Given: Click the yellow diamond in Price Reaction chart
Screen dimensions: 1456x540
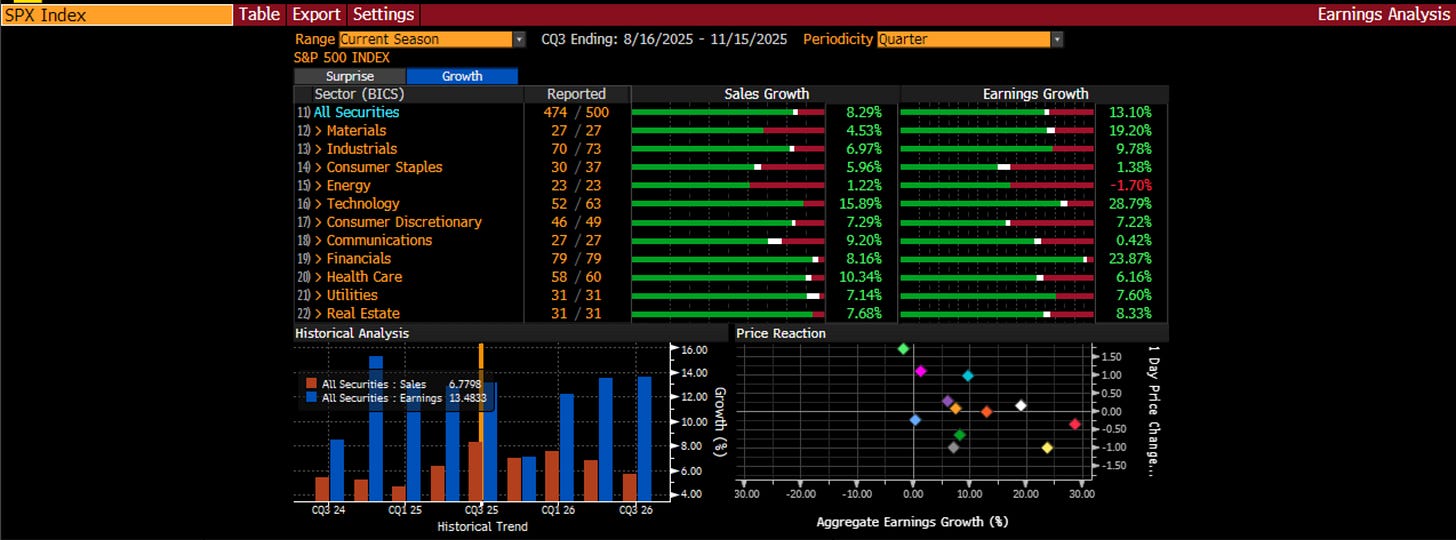Looking at the screenshot, I should (x=1047, y=447).
